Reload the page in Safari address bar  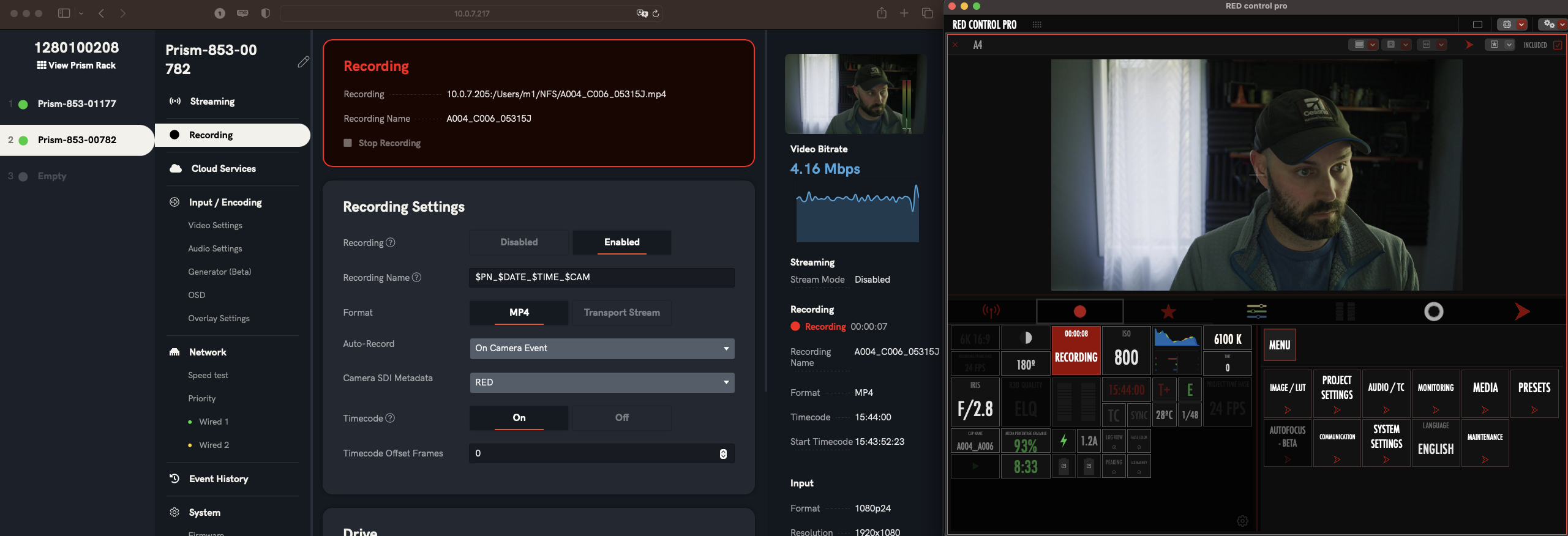(x=656, y=13)
